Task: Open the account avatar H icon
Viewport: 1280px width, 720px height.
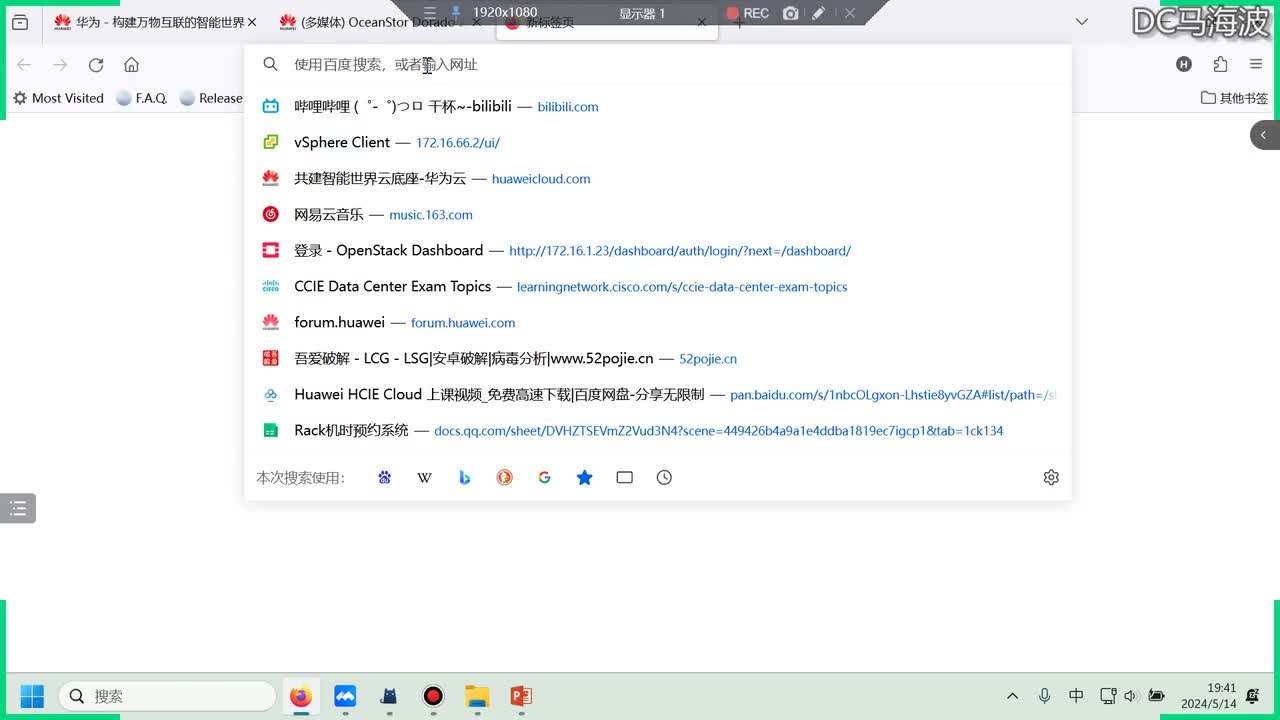Action: click(x=1184, y=64)
